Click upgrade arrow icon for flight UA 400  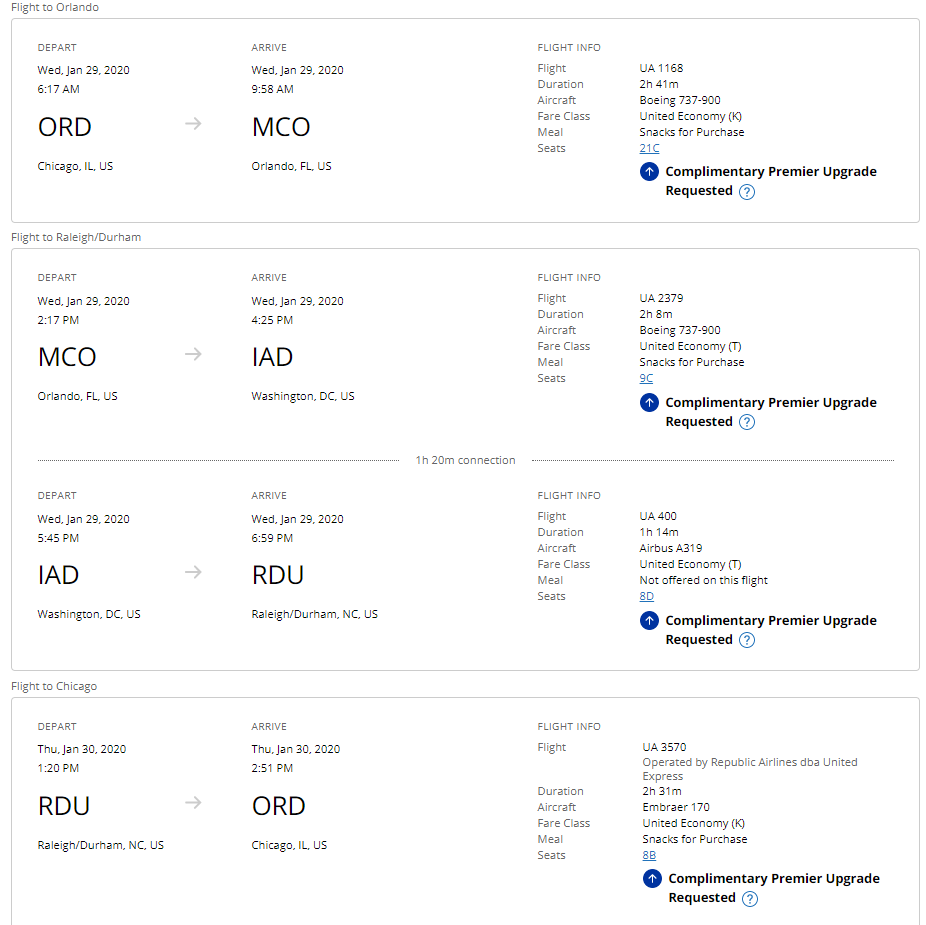tap(650, 621)
